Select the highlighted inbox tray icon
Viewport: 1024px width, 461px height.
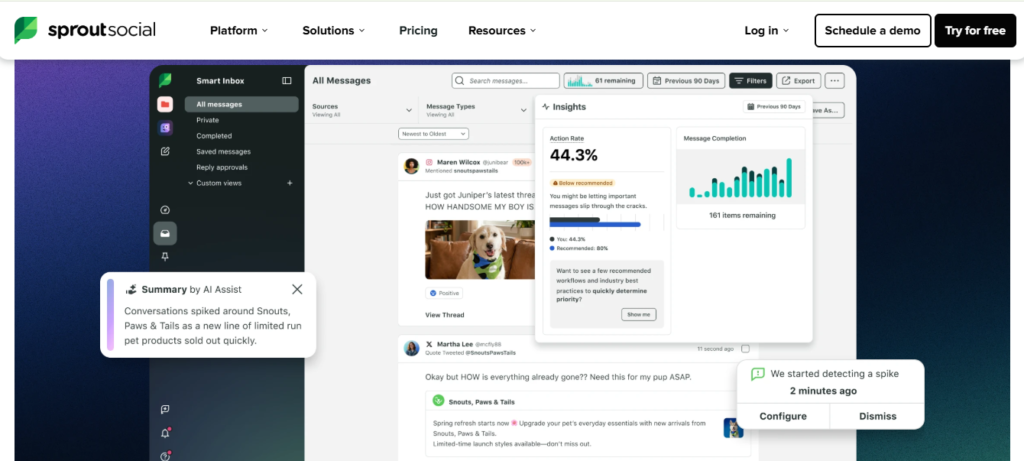click(x=165, y=233)
